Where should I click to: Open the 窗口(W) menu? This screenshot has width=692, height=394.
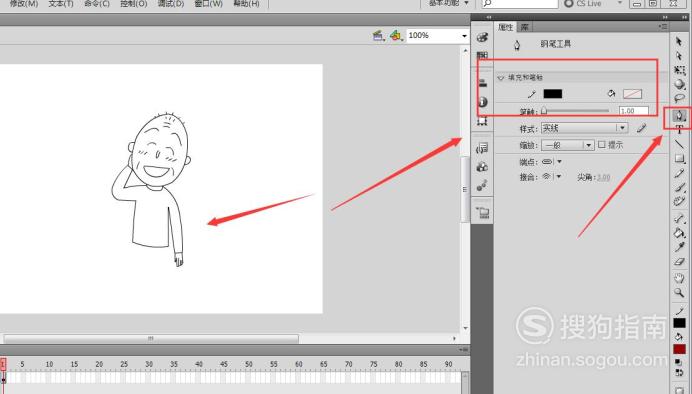(209, 4)
